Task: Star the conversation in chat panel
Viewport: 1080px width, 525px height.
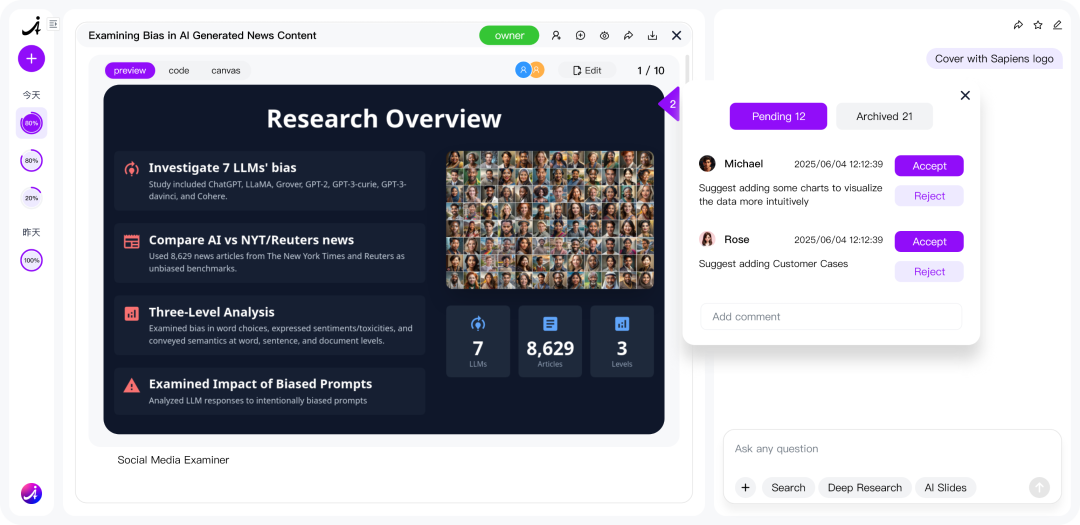Action: [x=1038, y=25]
